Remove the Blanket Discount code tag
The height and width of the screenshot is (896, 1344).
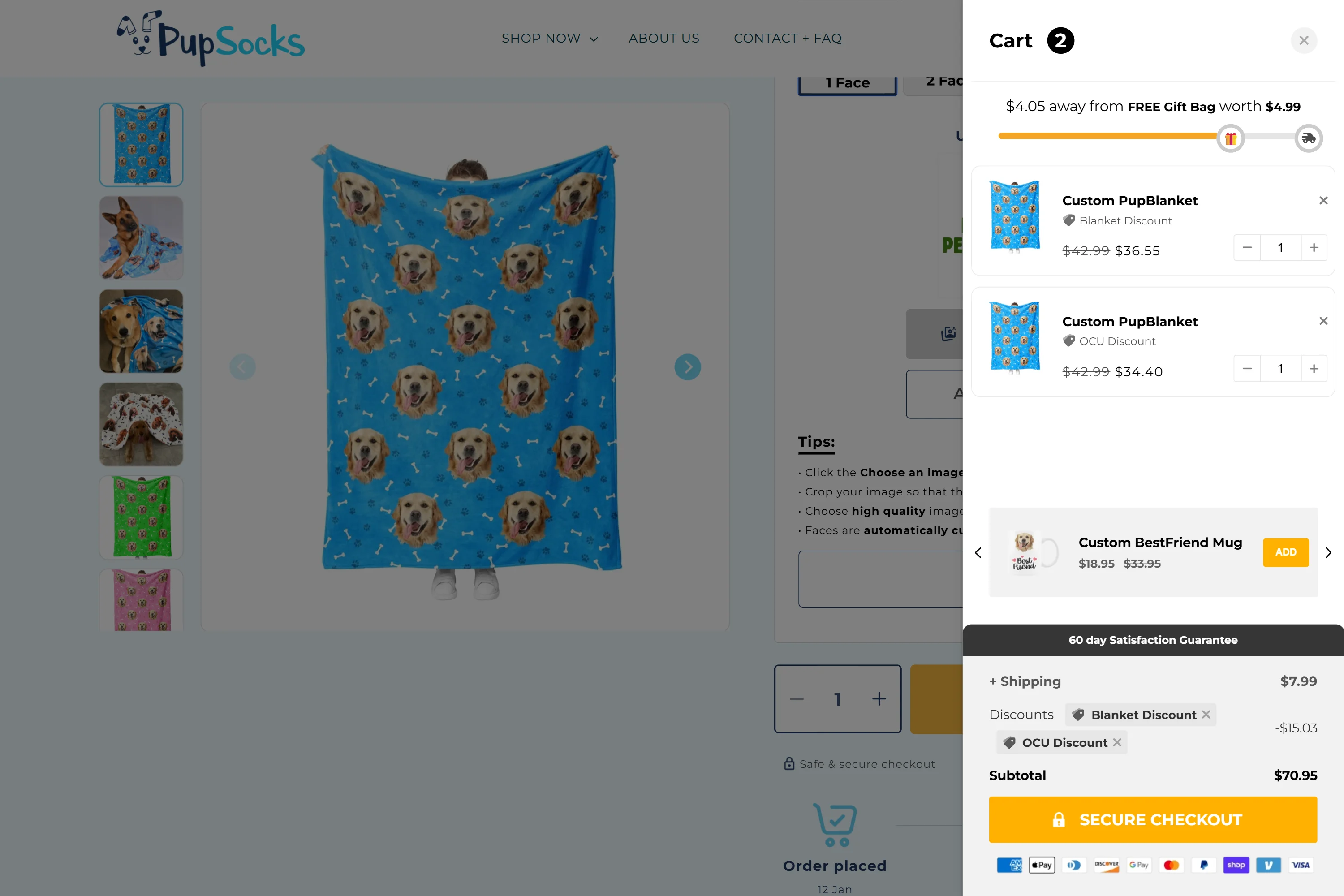coord(1206,714)
